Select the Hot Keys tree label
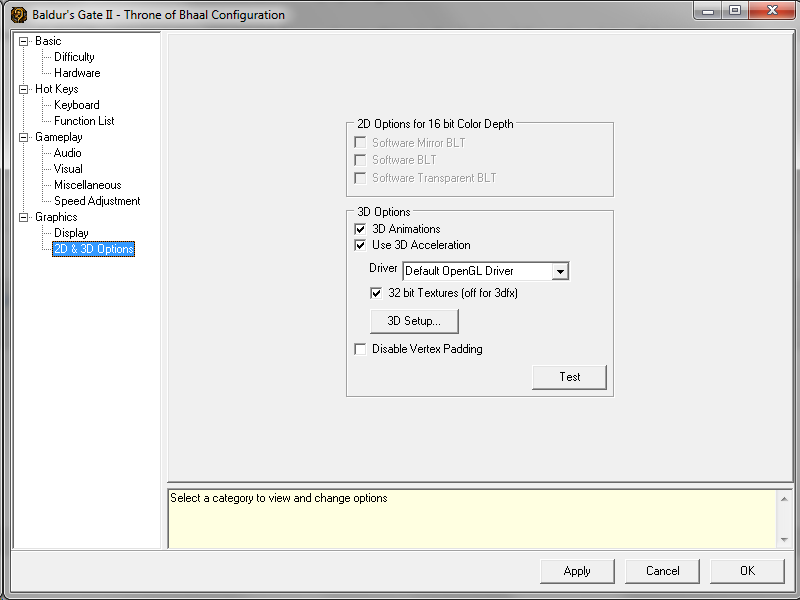Screen dimensions: 800x600 57,89
